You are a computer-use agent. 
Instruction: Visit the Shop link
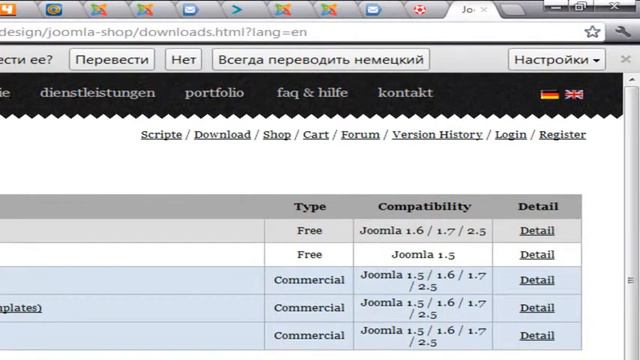click(277, 135)
